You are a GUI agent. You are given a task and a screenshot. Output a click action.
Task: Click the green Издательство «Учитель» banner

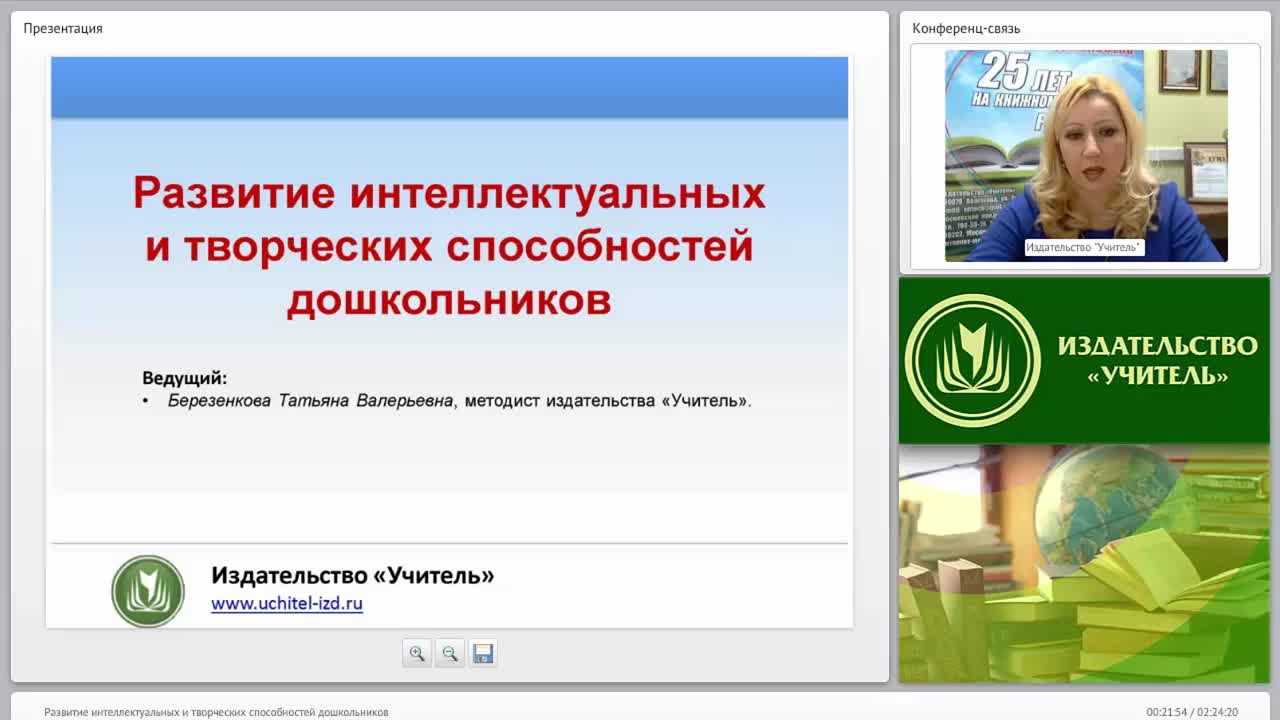1084,360
